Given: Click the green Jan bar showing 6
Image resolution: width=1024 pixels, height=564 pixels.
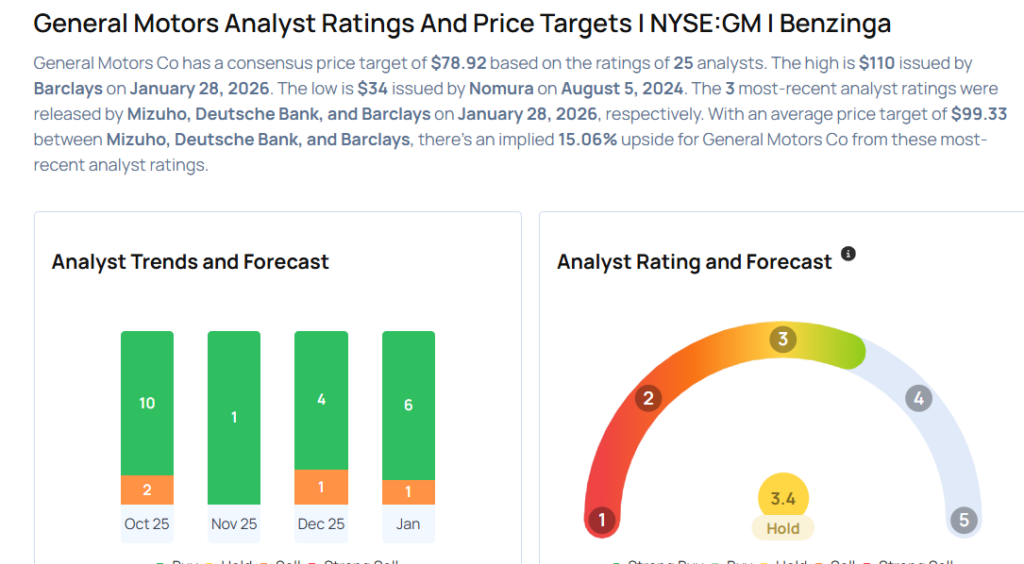Looking at the screenshot, I should click(x=408, y=405).
